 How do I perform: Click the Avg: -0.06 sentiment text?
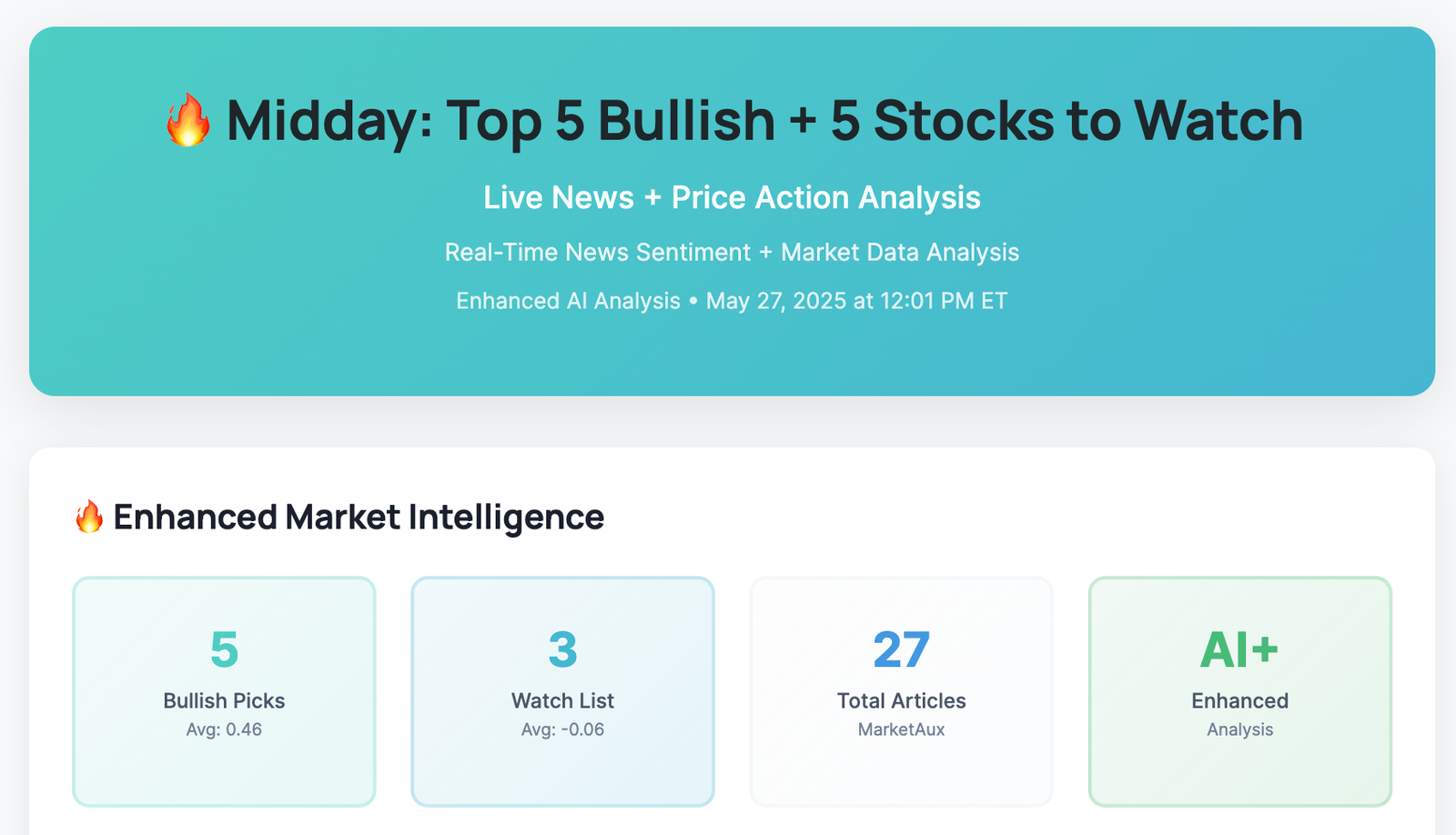(x=562, y=729)
